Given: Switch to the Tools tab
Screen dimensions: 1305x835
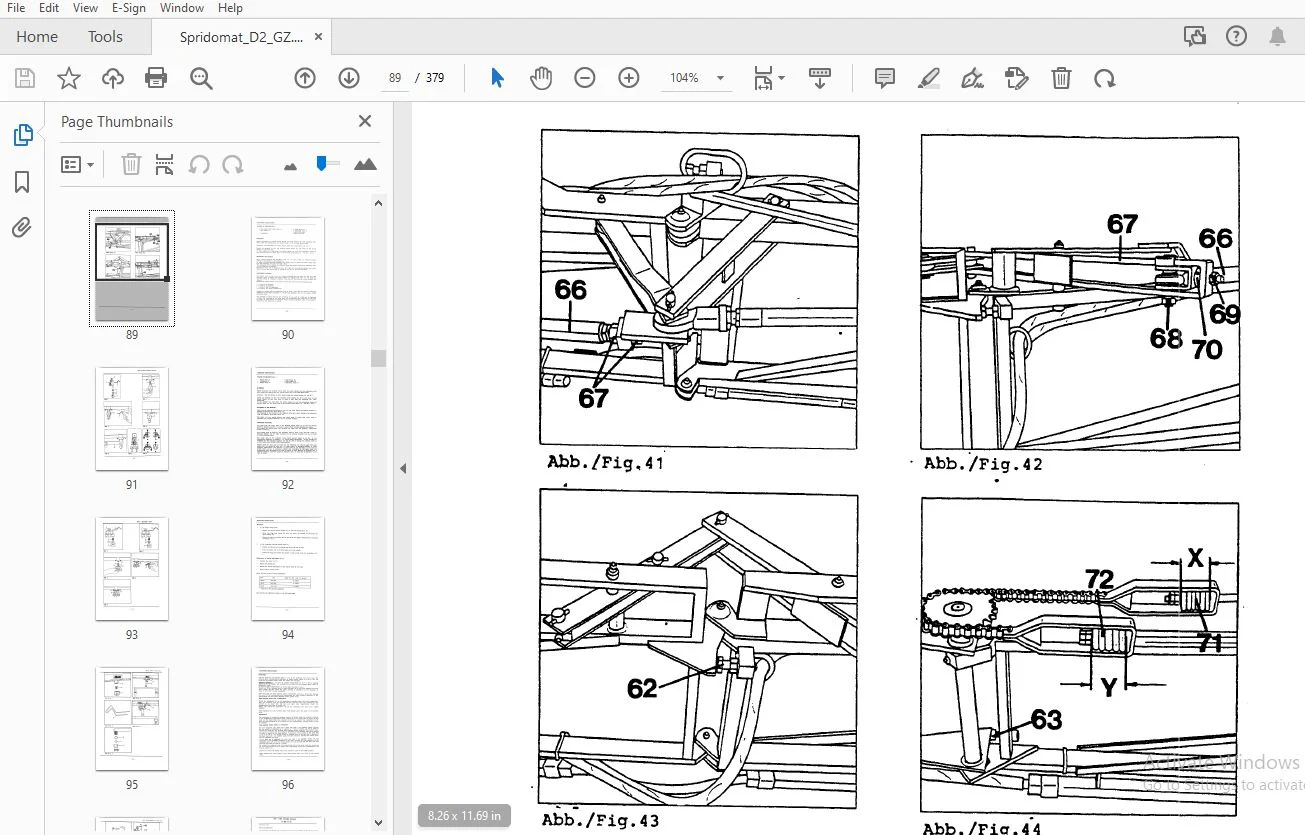Looking at the screenshot, I should tap(105, 37).
